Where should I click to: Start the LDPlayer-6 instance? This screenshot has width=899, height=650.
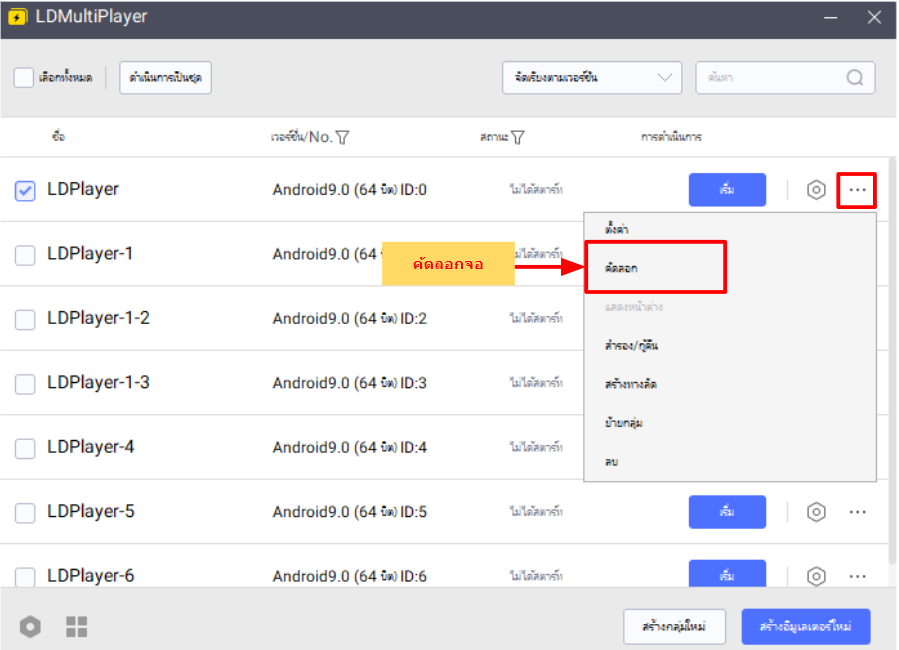click(x=727, y=573)
